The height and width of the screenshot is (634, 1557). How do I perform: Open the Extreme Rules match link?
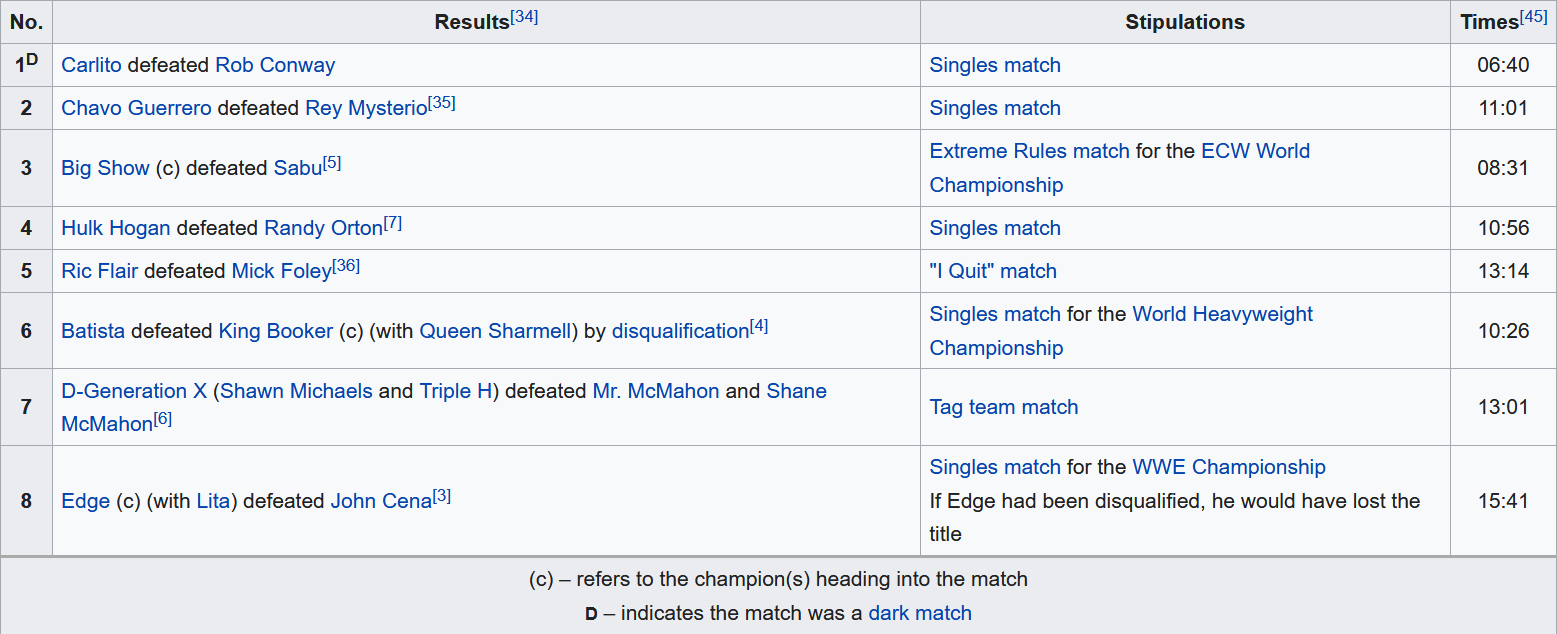[x=1029, y=151]
